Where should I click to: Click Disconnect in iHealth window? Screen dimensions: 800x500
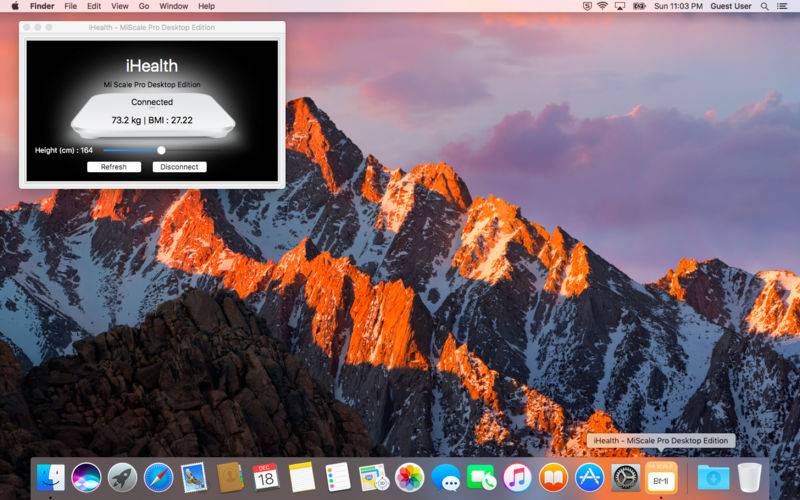coord(180,167)
